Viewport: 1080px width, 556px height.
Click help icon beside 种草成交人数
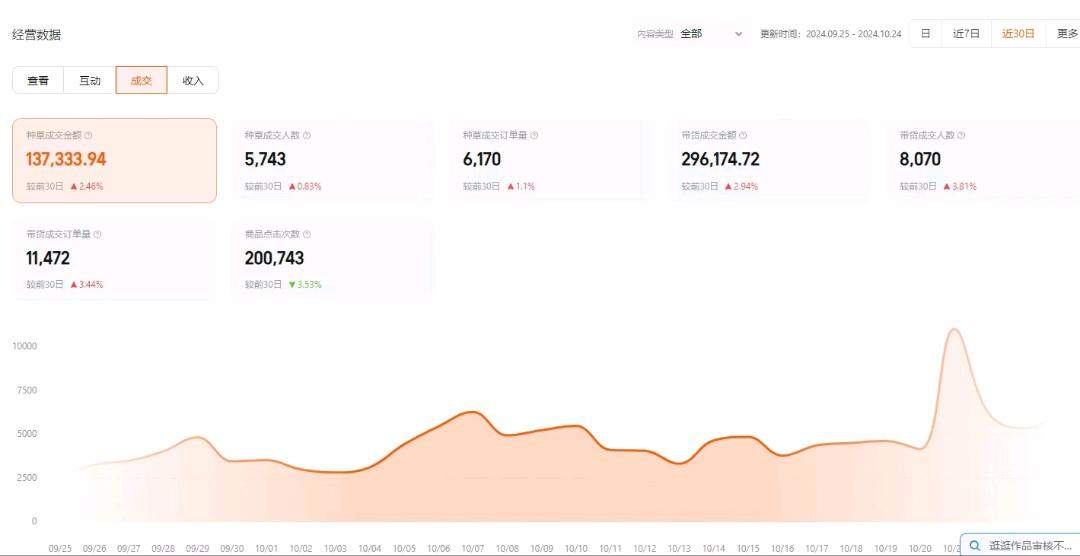coord(307,135)
